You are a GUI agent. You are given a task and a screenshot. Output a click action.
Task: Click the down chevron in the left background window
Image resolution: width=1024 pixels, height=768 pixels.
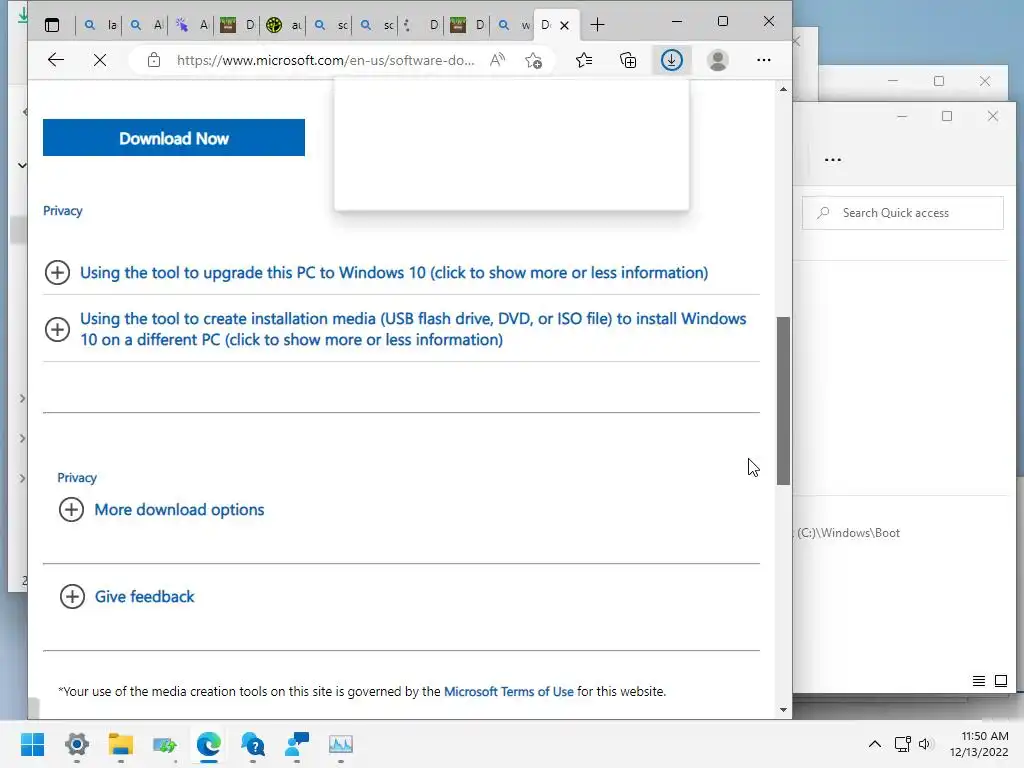click(x=22, y=165)
